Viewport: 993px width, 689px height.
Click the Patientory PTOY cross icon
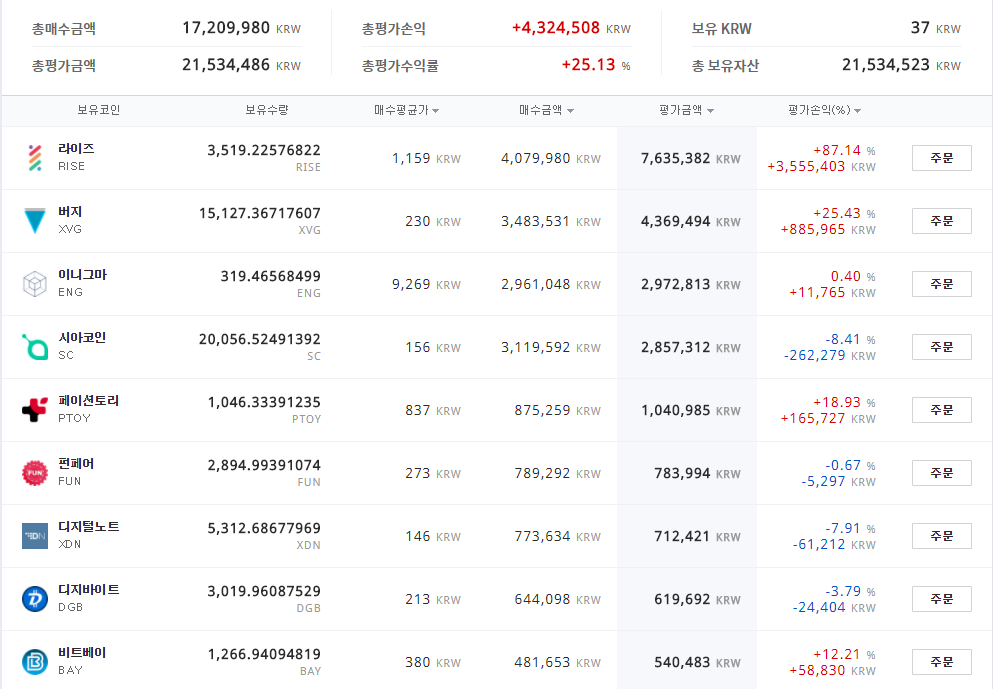pos(35,410)
